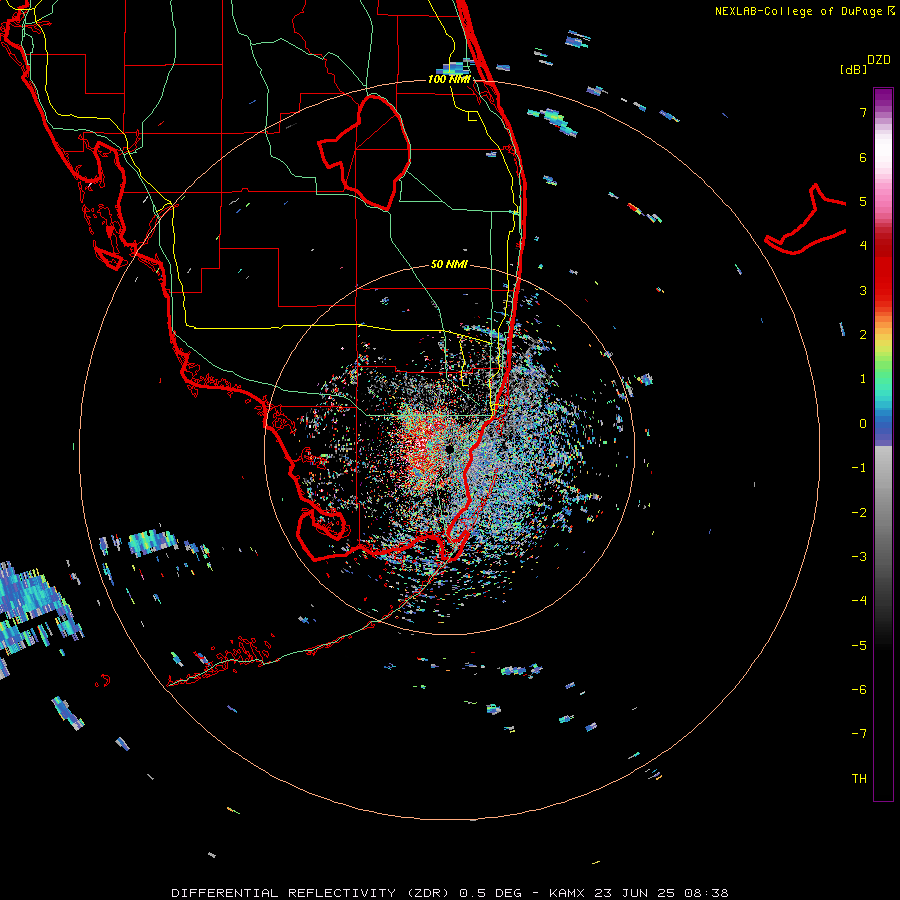Click the 5 value on the color scale

pos(863,201)
